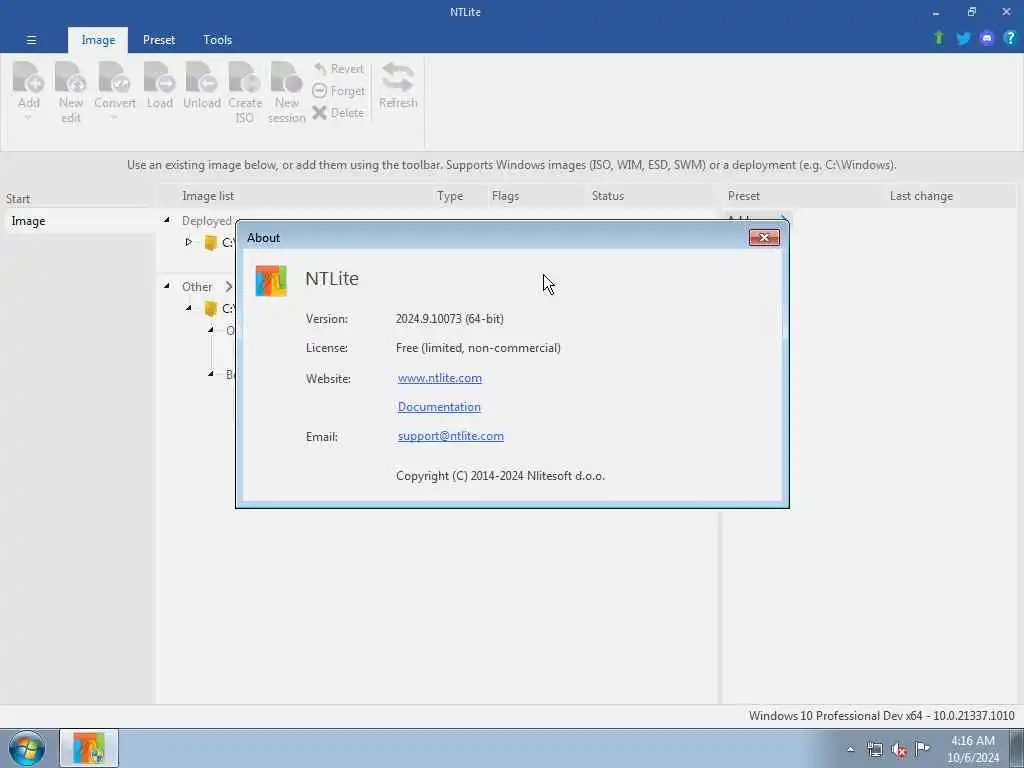Click the NTLite taskbar button
This screenshot has width=1024, height=768.
[89, 748]
